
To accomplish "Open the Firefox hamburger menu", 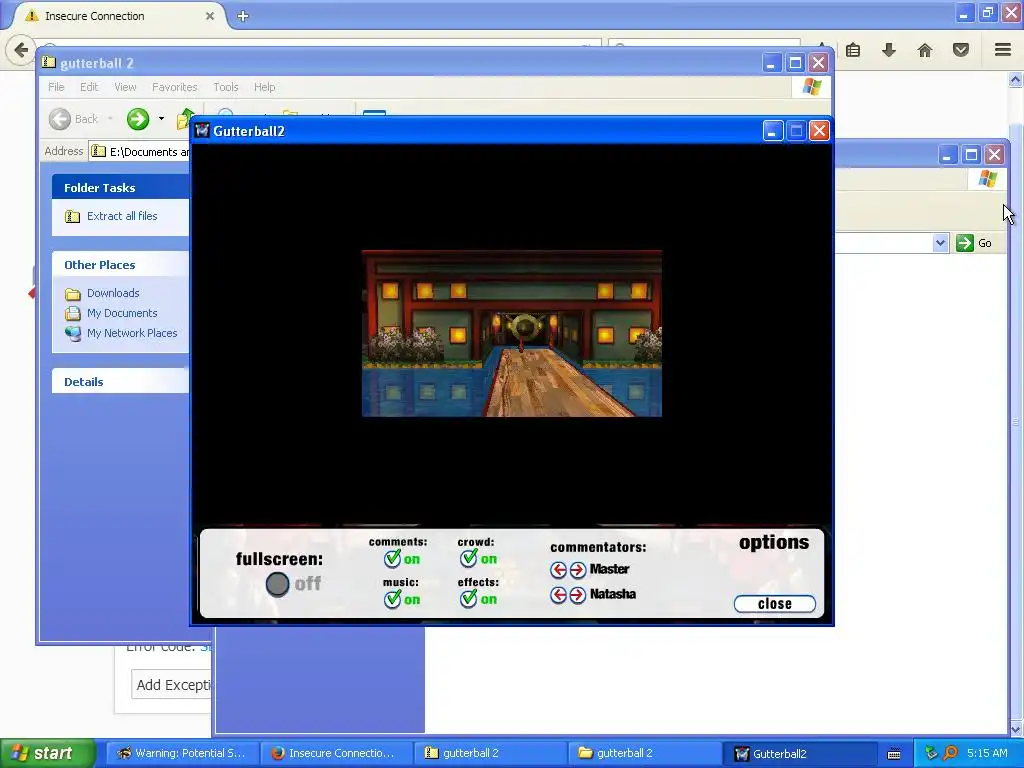I will click(x=1003, y=50).
